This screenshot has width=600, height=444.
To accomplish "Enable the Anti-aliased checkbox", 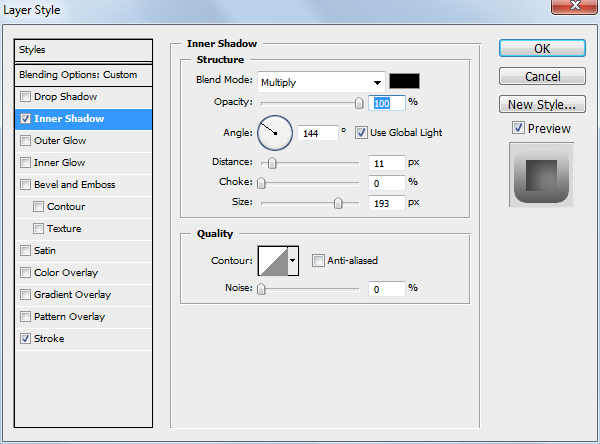I will click(318, 261).
